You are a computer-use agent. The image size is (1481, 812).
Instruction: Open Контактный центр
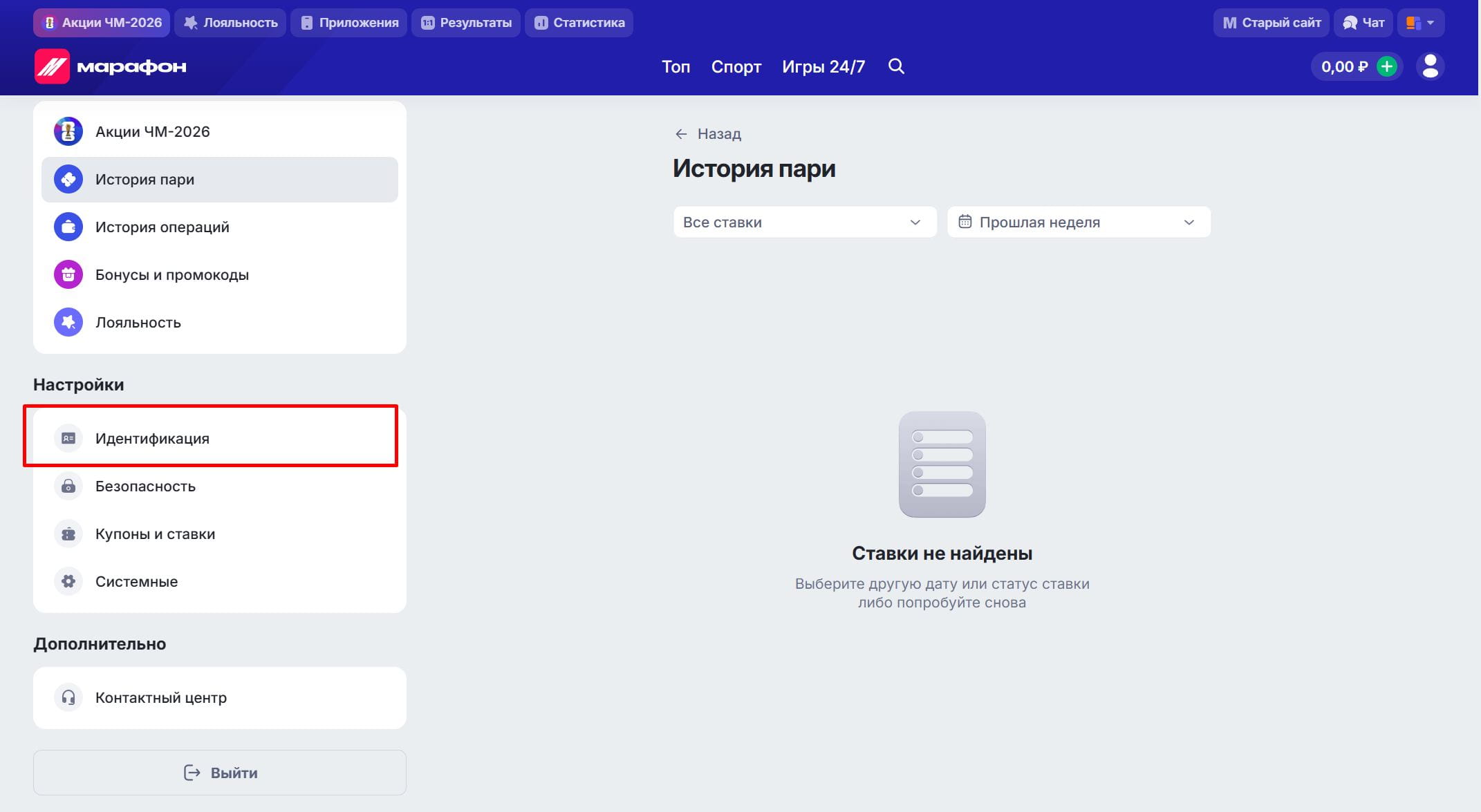[220, 697]
